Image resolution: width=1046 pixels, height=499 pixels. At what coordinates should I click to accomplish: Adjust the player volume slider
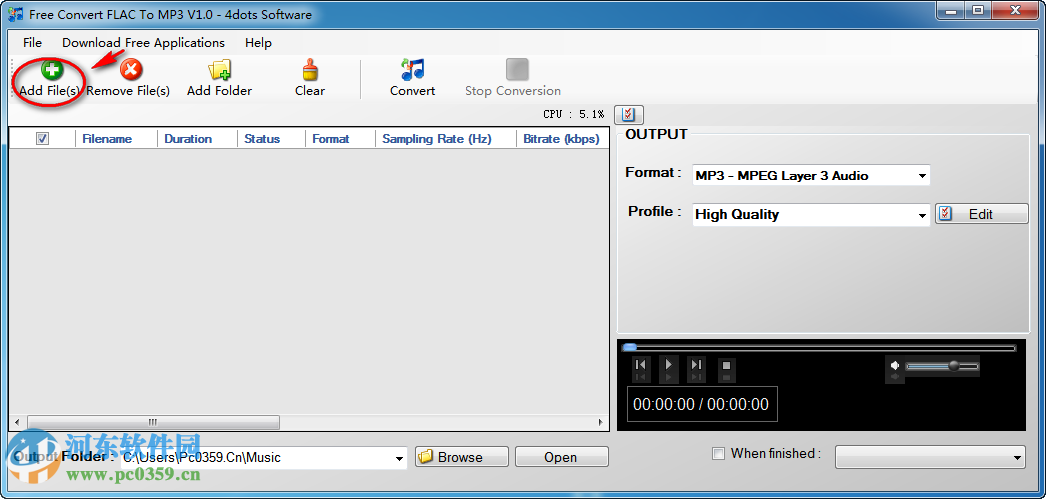(942, 366)
